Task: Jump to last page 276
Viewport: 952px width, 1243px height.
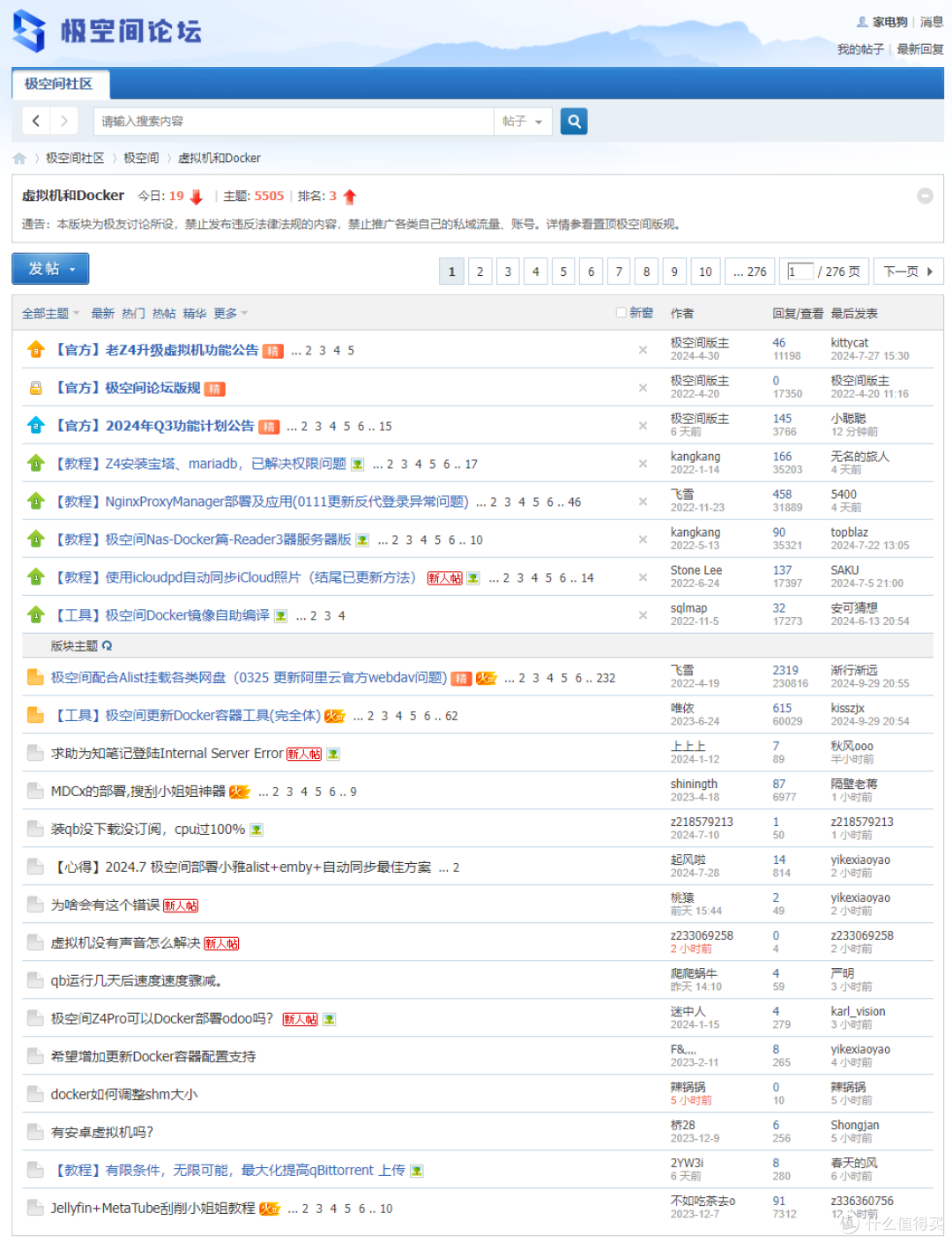Action: click(750, 272)
